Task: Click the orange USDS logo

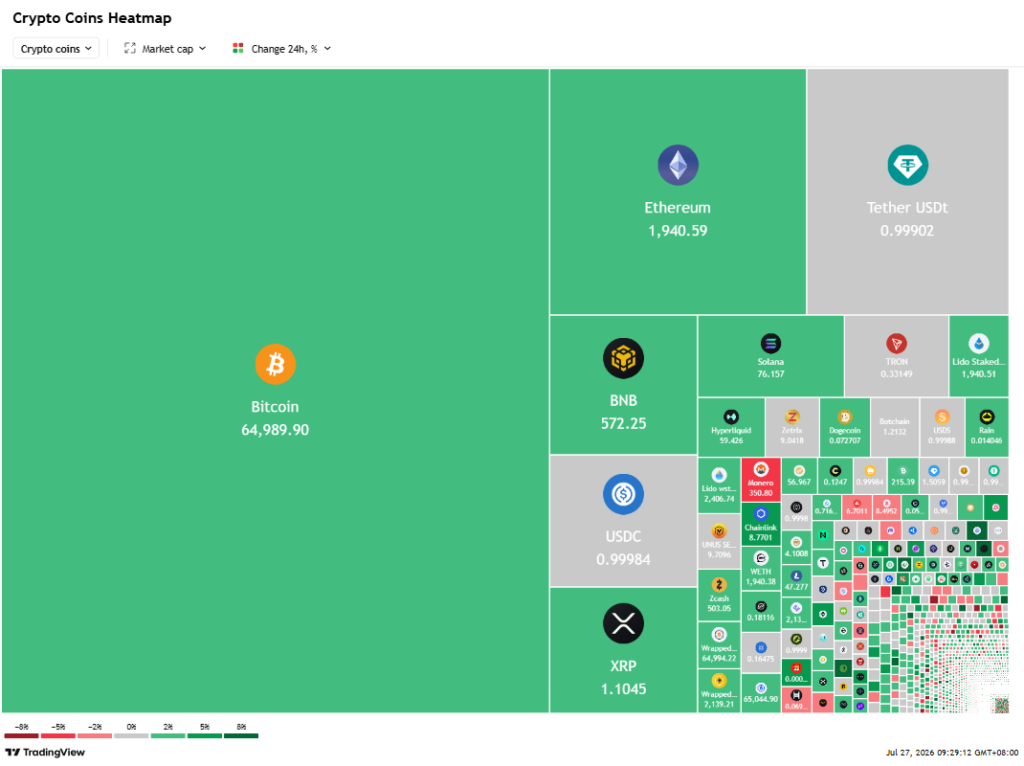Action: [x=941, y=417]
